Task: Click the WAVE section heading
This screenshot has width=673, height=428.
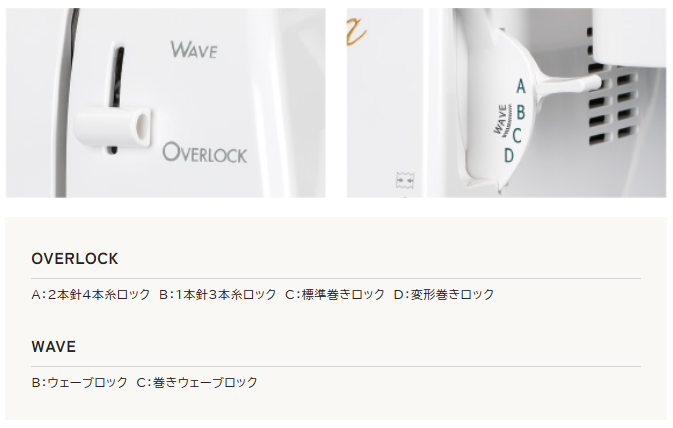Action: coord(54,347)
